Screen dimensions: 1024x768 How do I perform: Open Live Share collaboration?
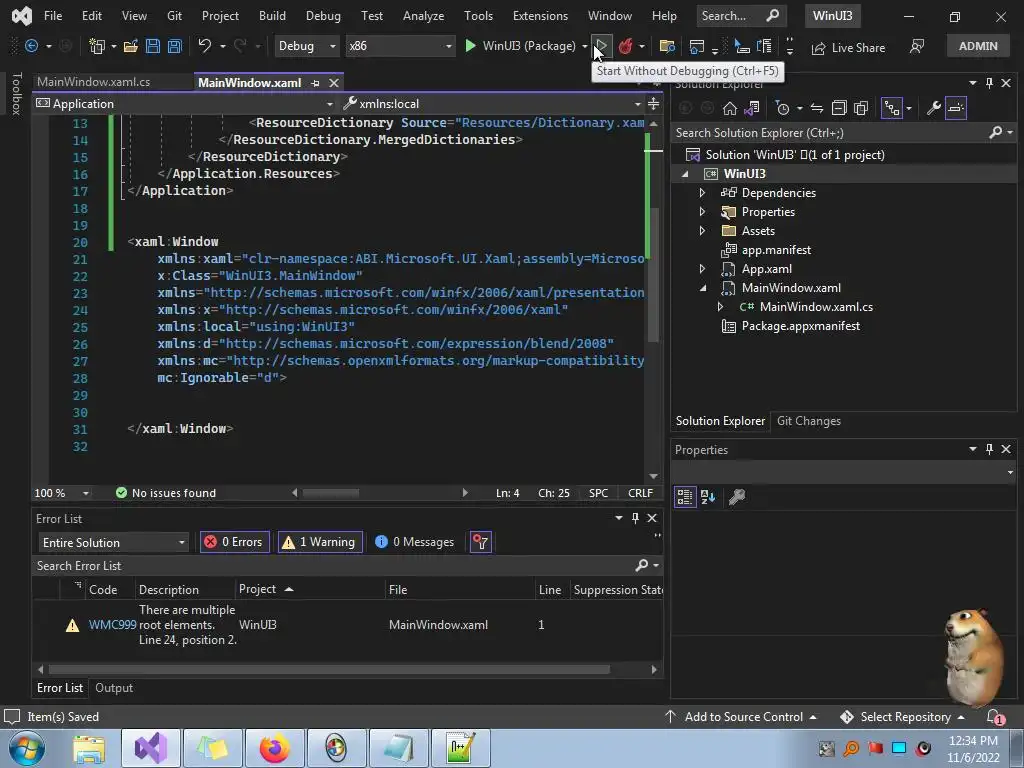pyautogui.click(x=848, y=48)
